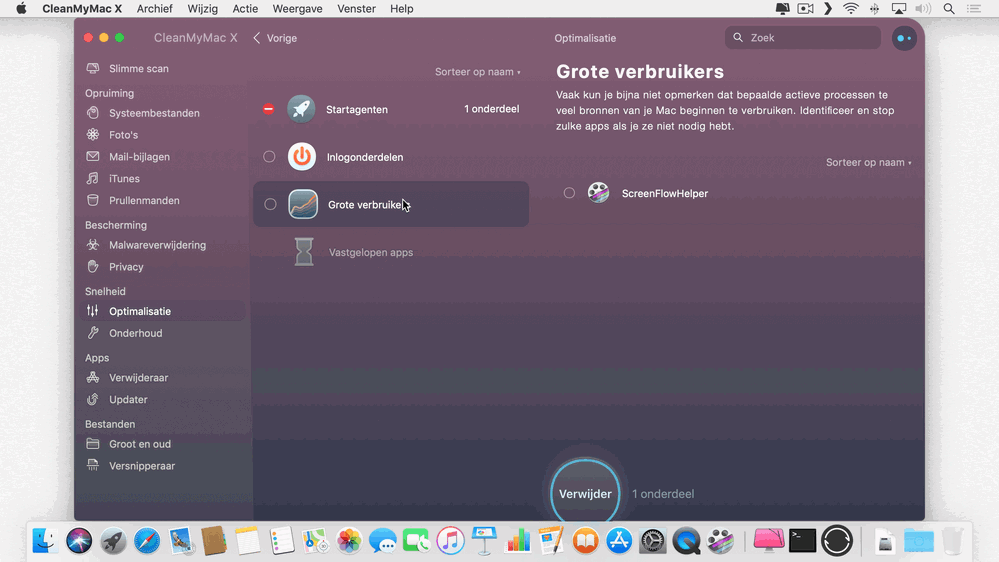Open the Actie menu
Screen dimensions: 999x562
[245, 9]
